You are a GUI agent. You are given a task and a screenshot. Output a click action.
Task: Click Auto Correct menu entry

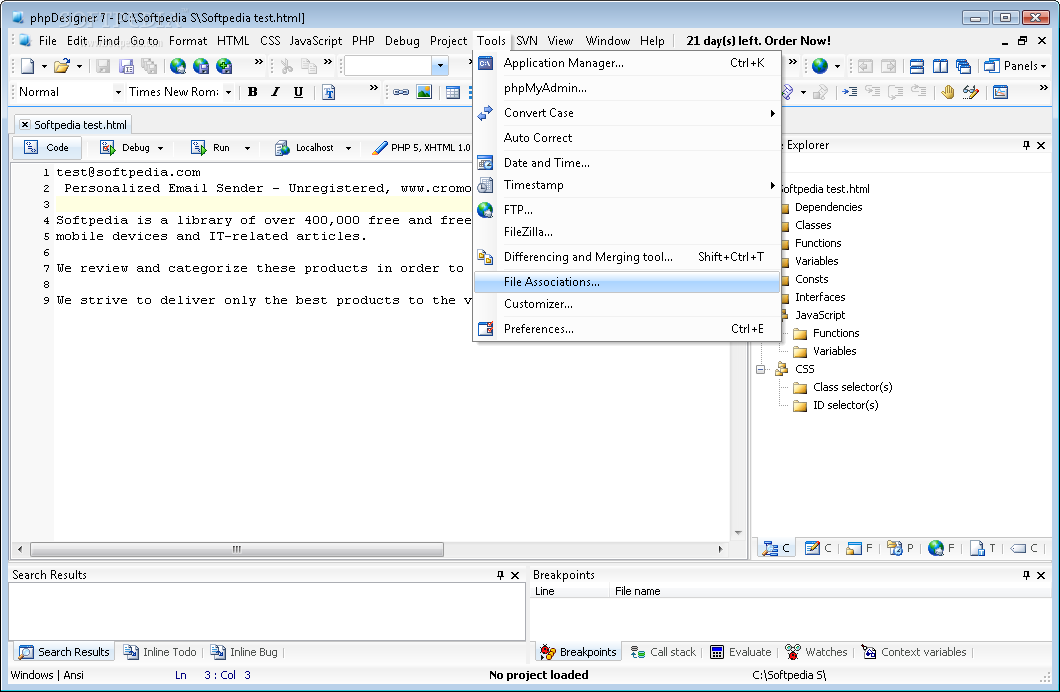tap(627, 138)
